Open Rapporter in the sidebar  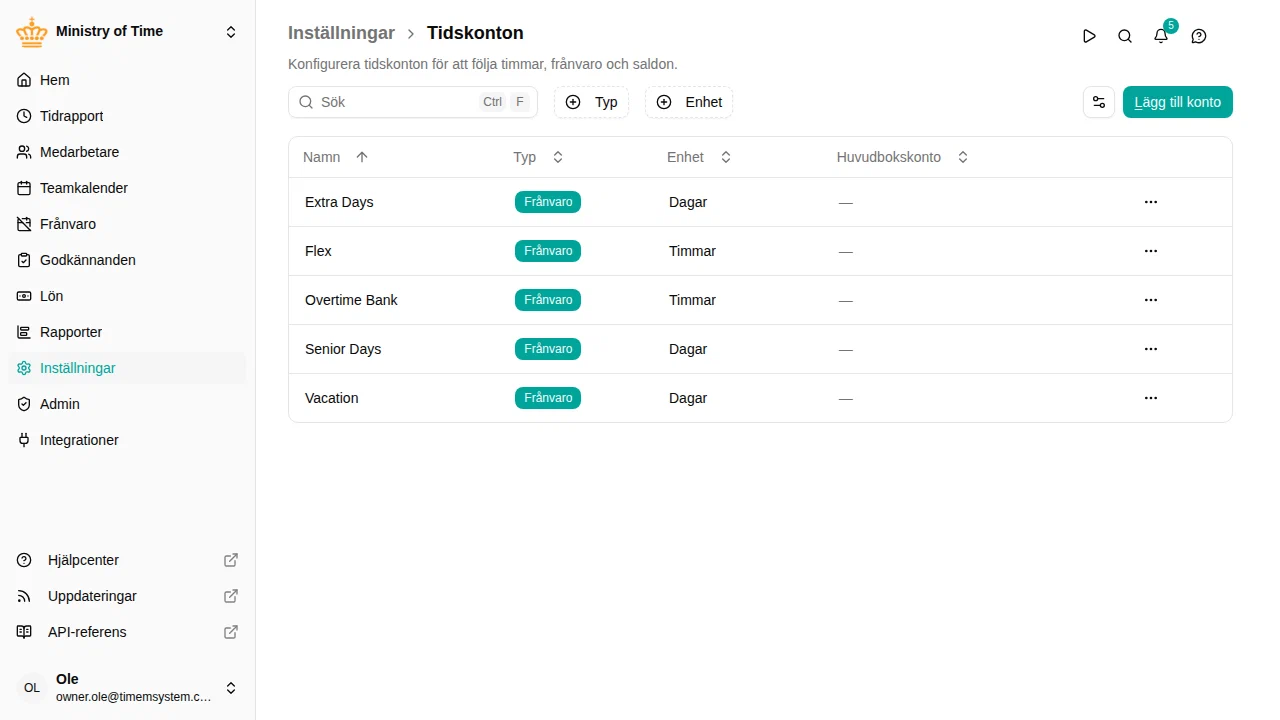tap(127, 332)
